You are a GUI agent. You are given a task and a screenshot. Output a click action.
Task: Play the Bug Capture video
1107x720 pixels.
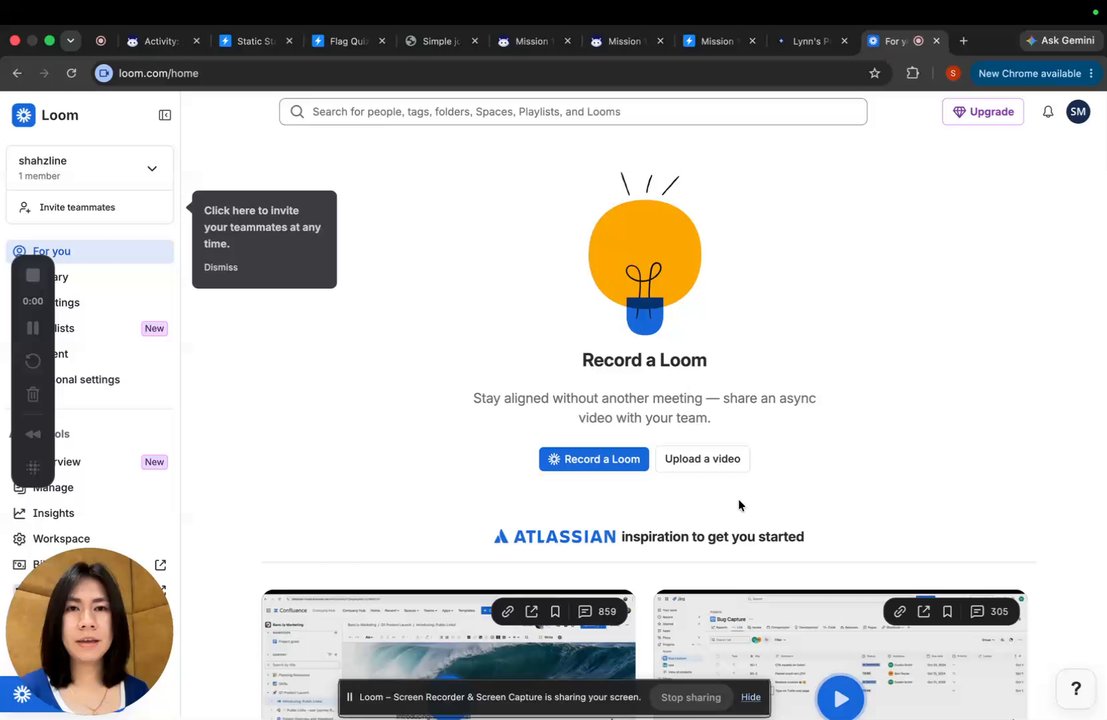pos(840,699)
